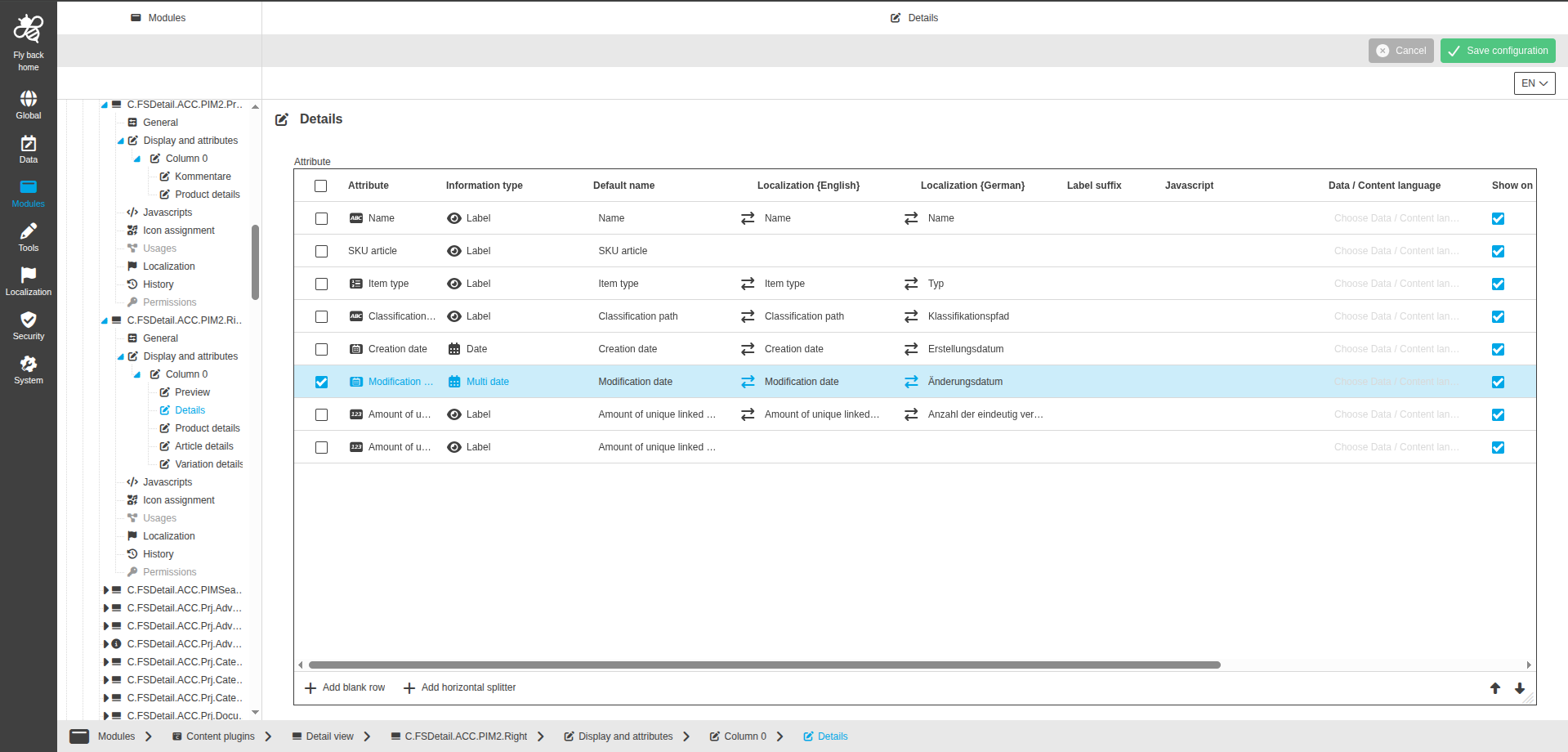The height and width of the screenshot is (752, 1568).
Task: Open Variation details tree item
Action: pos(201,464)
